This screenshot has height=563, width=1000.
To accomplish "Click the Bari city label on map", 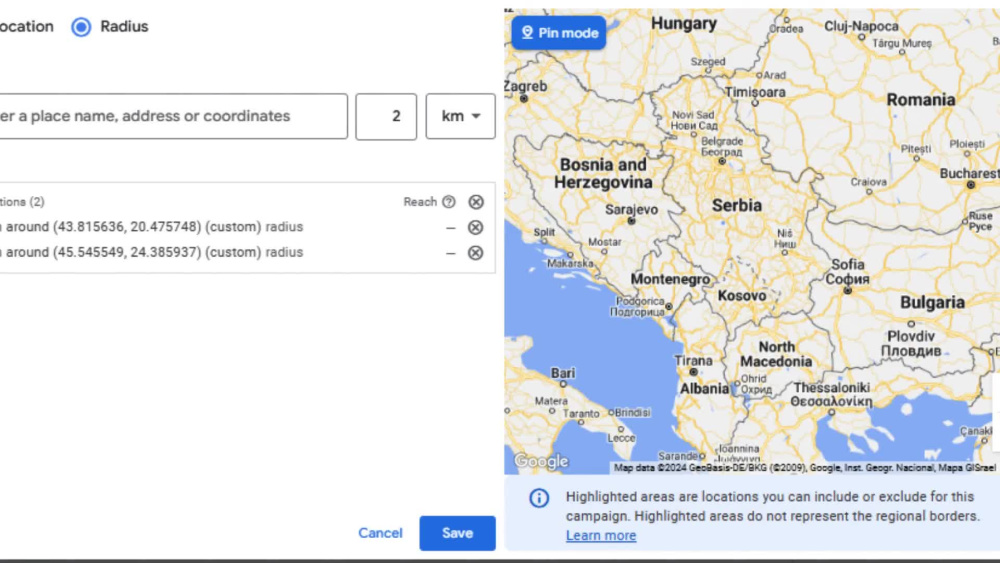I will click(562, 373).
